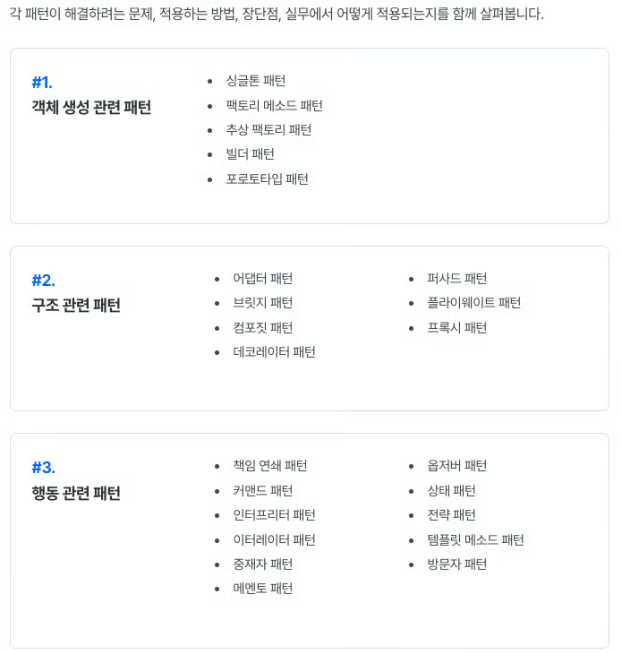Open the 싱글톤 패턴 link
This screenshot has width=622, height=652.
tap(255, 81)
